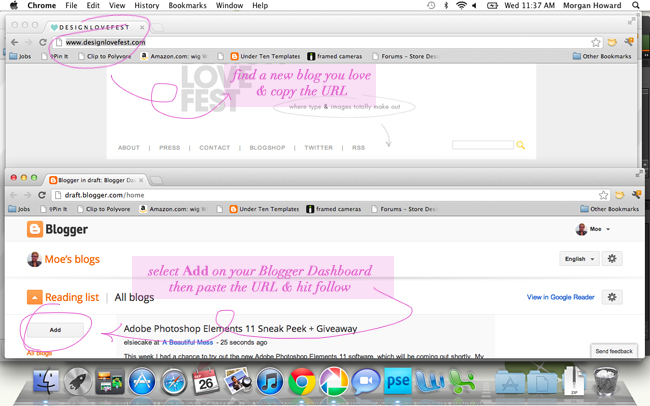
Task: Open the FaceTime video chat dock icon
Action: pyautogui.click(x=366, y=381)
